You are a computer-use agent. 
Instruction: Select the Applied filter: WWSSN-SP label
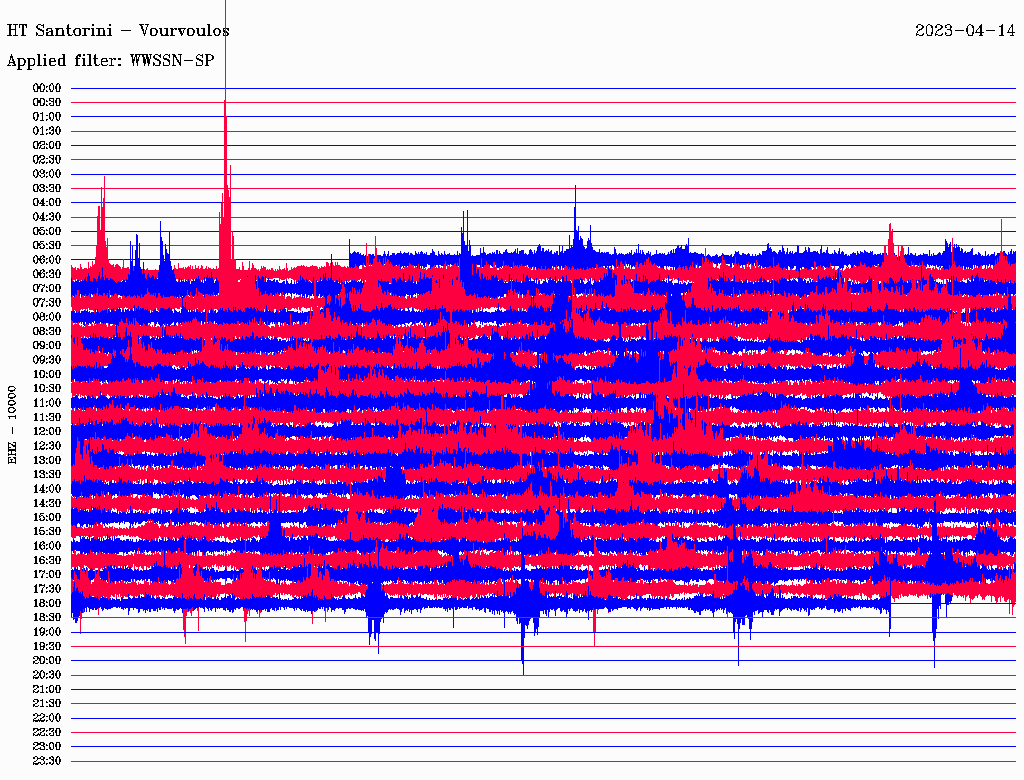pos(110,60)
